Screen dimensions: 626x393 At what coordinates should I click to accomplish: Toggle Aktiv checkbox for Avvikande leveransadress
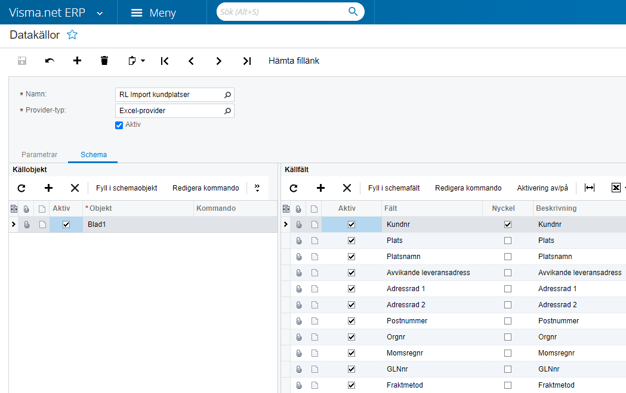(351, 273)
